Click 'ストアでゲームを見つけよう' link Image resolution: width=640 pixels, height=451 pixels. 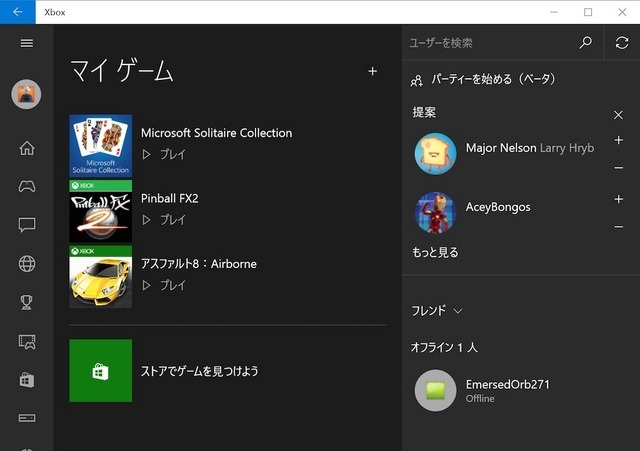(x=200, y=371)
